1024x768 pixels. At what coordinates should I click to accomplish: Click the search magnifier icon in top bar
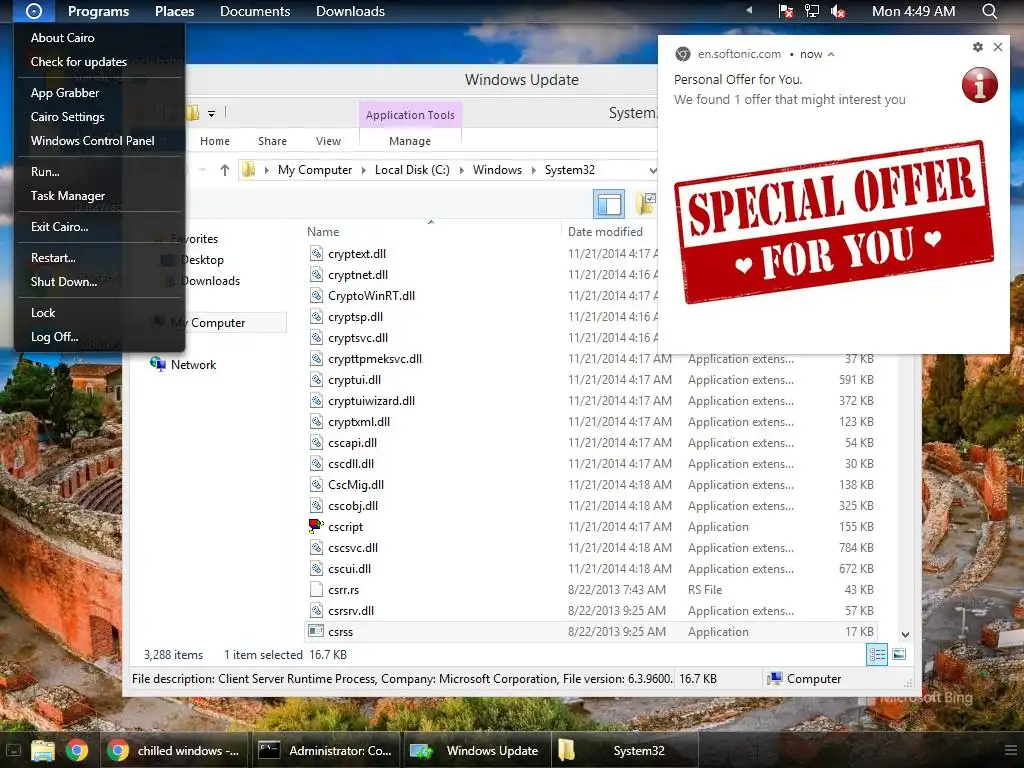click(989, 11)
